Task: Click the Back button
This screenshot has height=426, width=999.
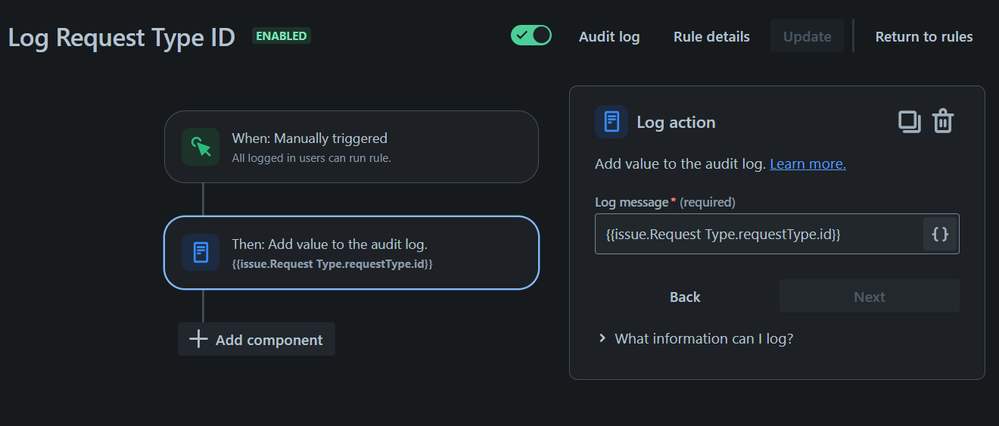Action: (685, 297)
